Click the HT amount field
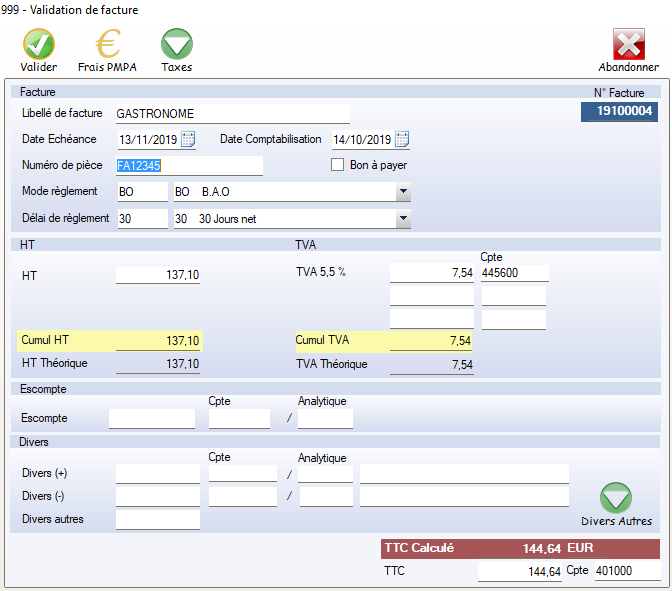The height and width of the screenshot is (591, 672). pos(158,274)
